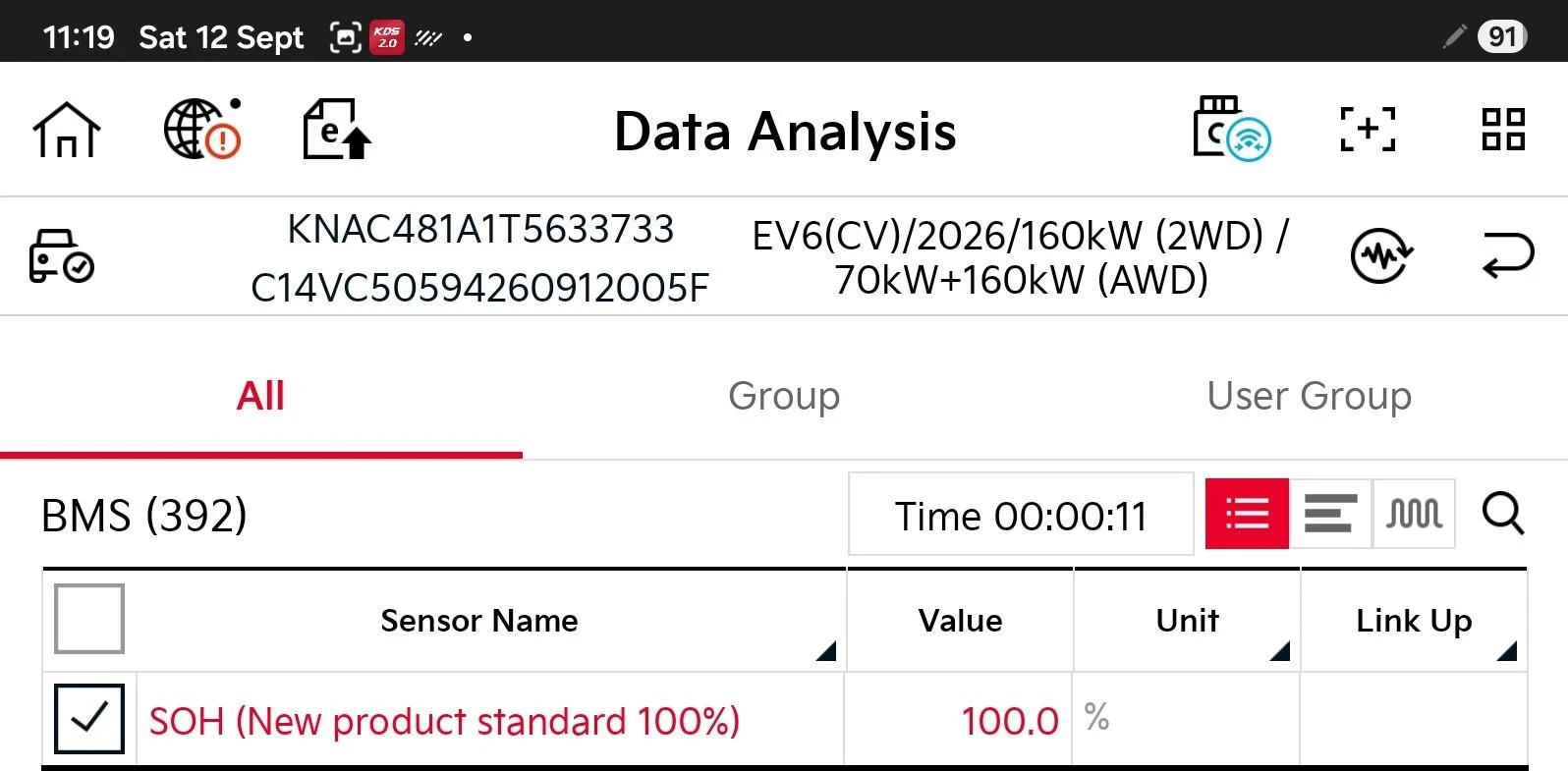This screenshot has height=771, width=1568.
Task: Open the sensor search magnifier
Action: click(1503, 514)
